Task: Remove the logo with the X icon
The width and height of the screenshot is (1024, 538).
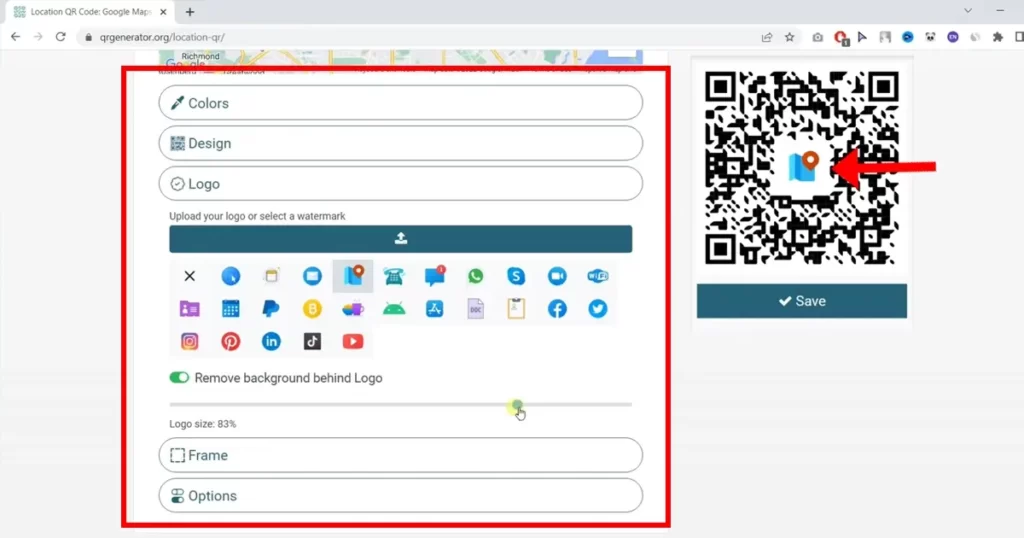Action: point(189,276)
